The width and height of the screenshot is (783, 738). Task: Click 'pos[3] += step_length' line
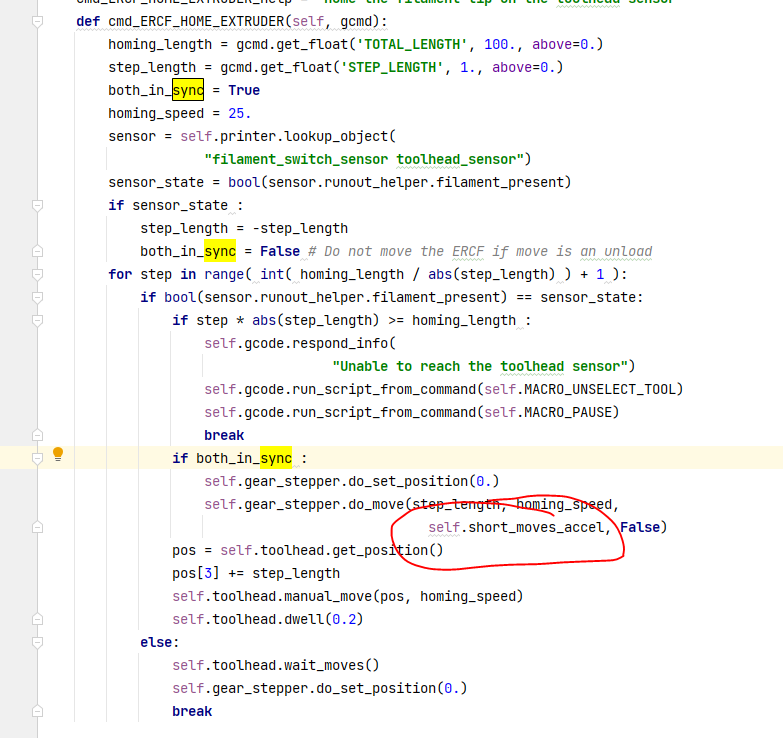coord(256,573)
